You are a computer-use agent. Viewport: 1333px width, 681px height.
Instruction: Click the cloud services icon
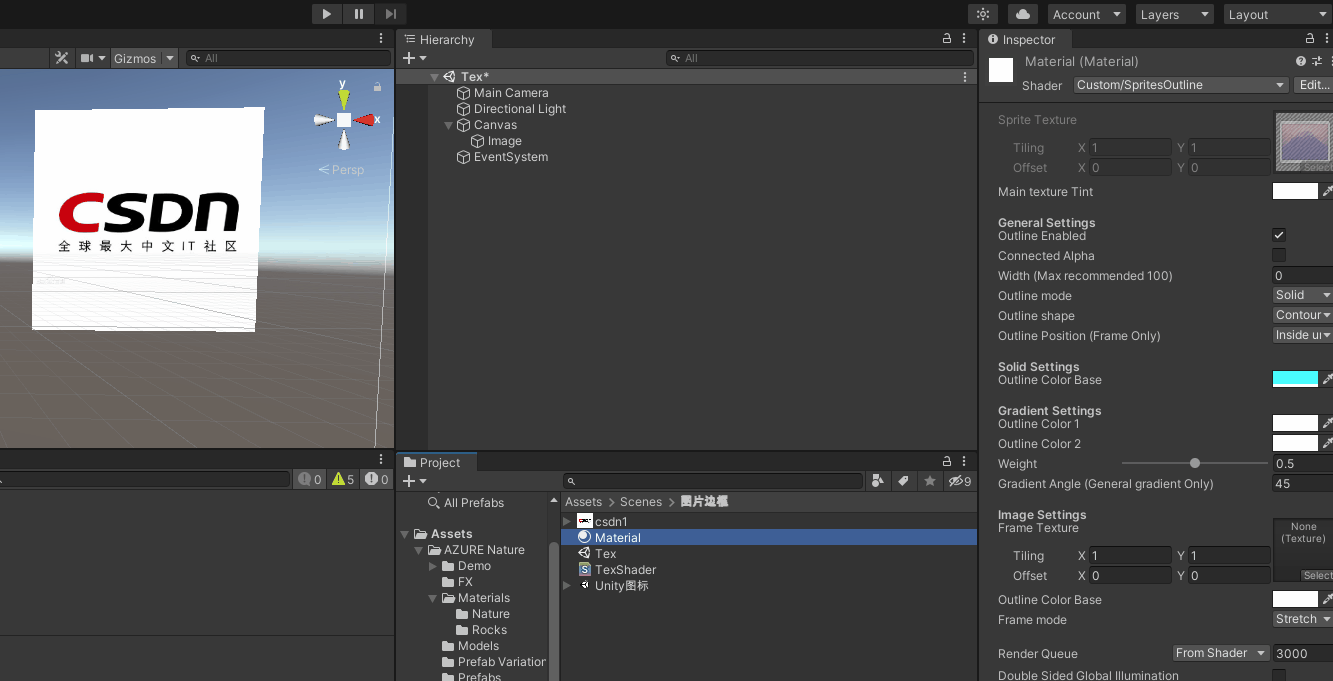click(1022, 14)
